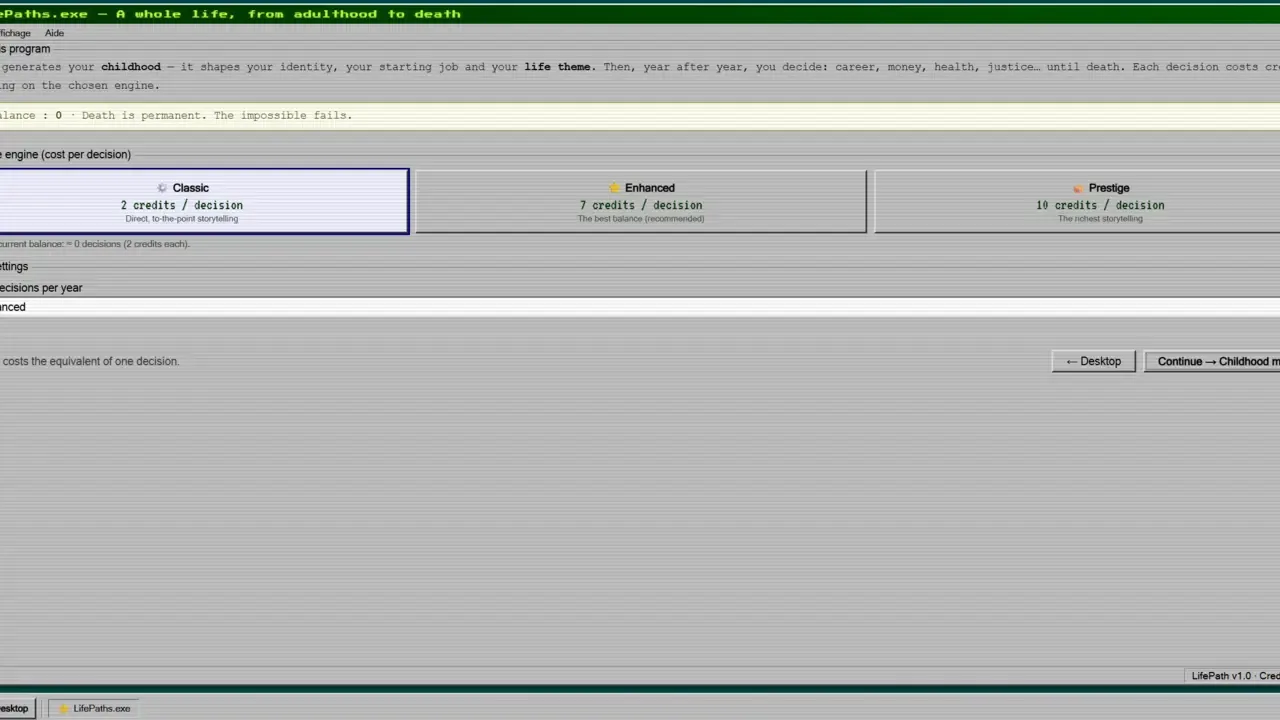Click the balance notice banner

(x=640, y=116)
